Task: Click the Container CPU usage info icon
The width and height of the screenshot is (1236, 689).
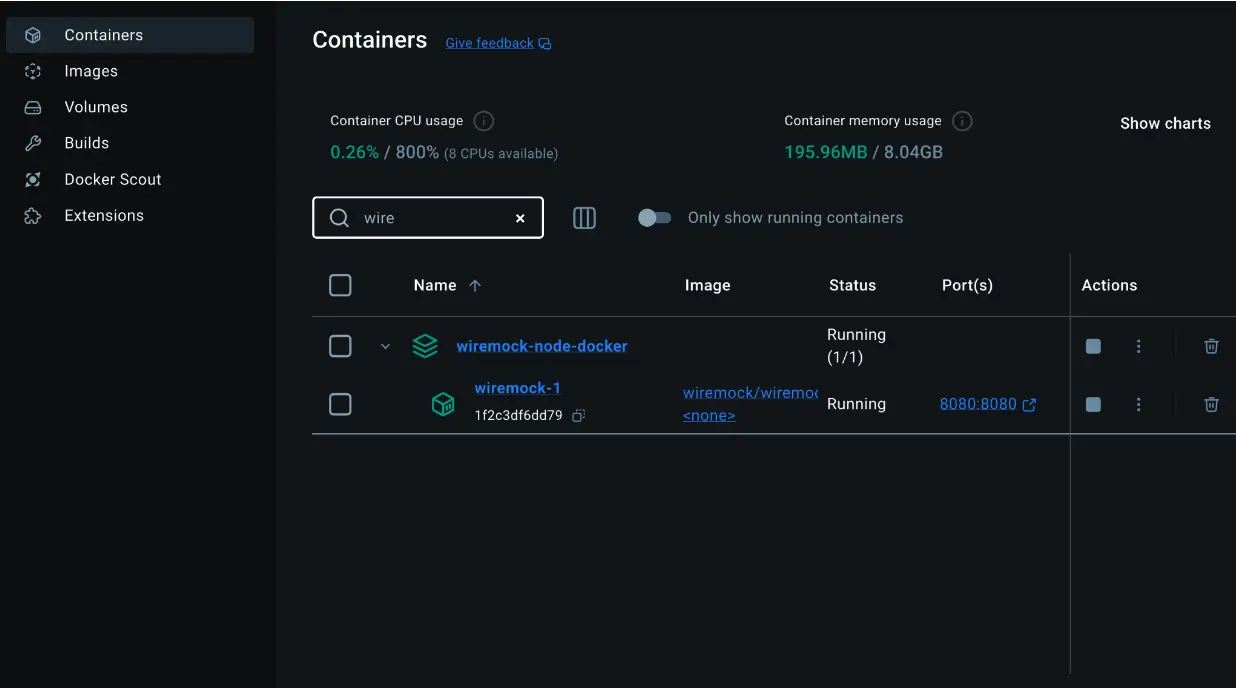Action: click(x=483, y=120)
